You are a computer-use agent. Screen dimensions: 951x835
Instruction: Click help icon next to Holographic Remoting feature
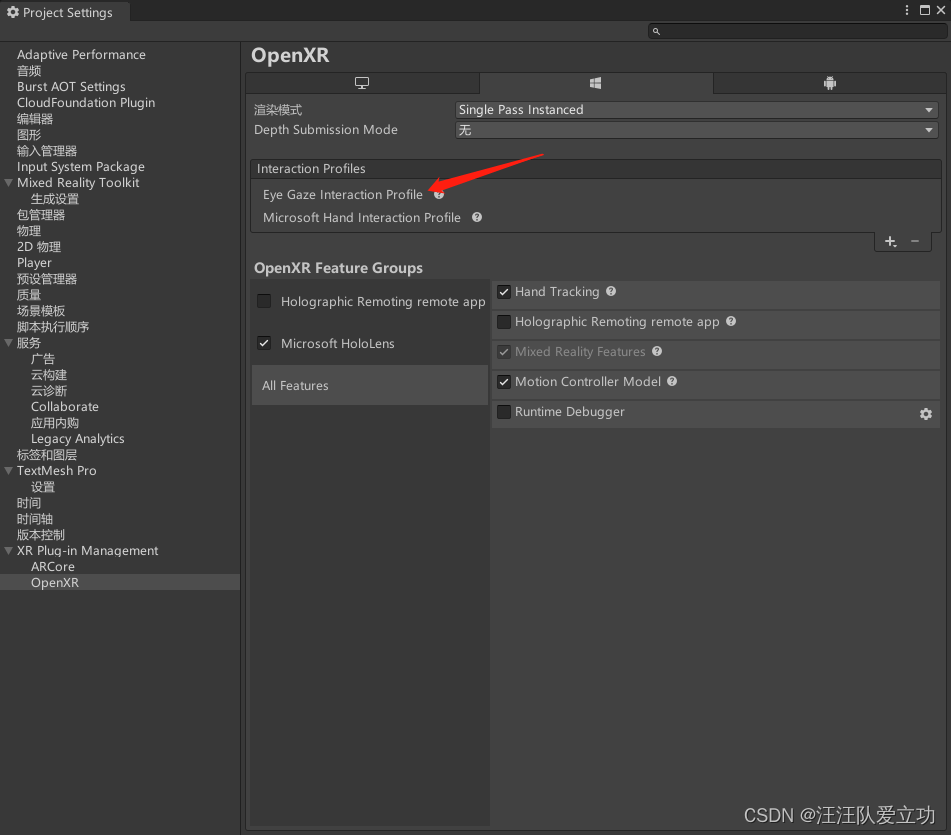(731, 321)
